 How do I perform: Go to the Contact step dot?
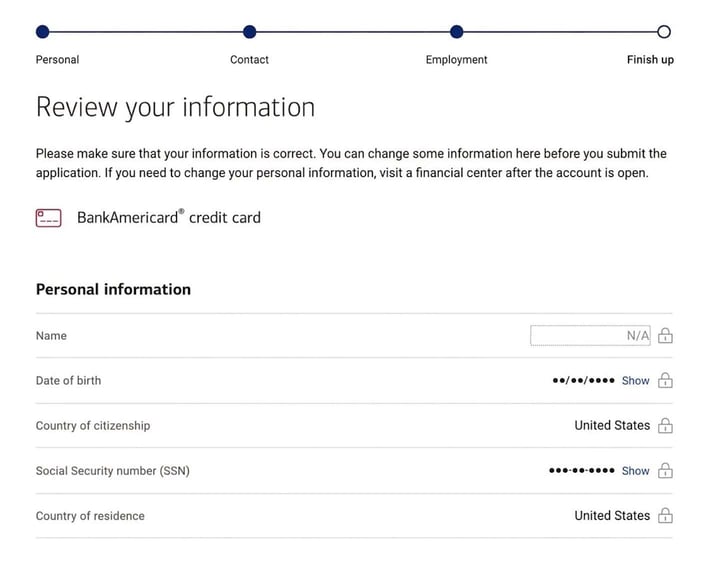(x=249, y=32)
